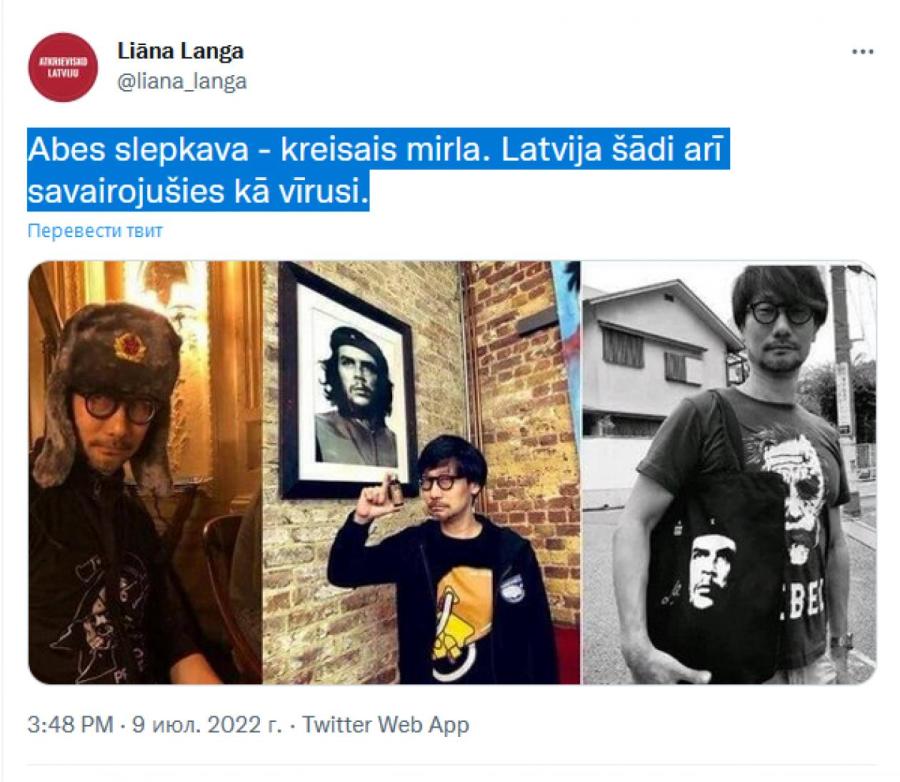This screenshot has width=900, height=782.
Task: Click the highlighted line starting Abes slepkava
Action: (x=378, y=149)
